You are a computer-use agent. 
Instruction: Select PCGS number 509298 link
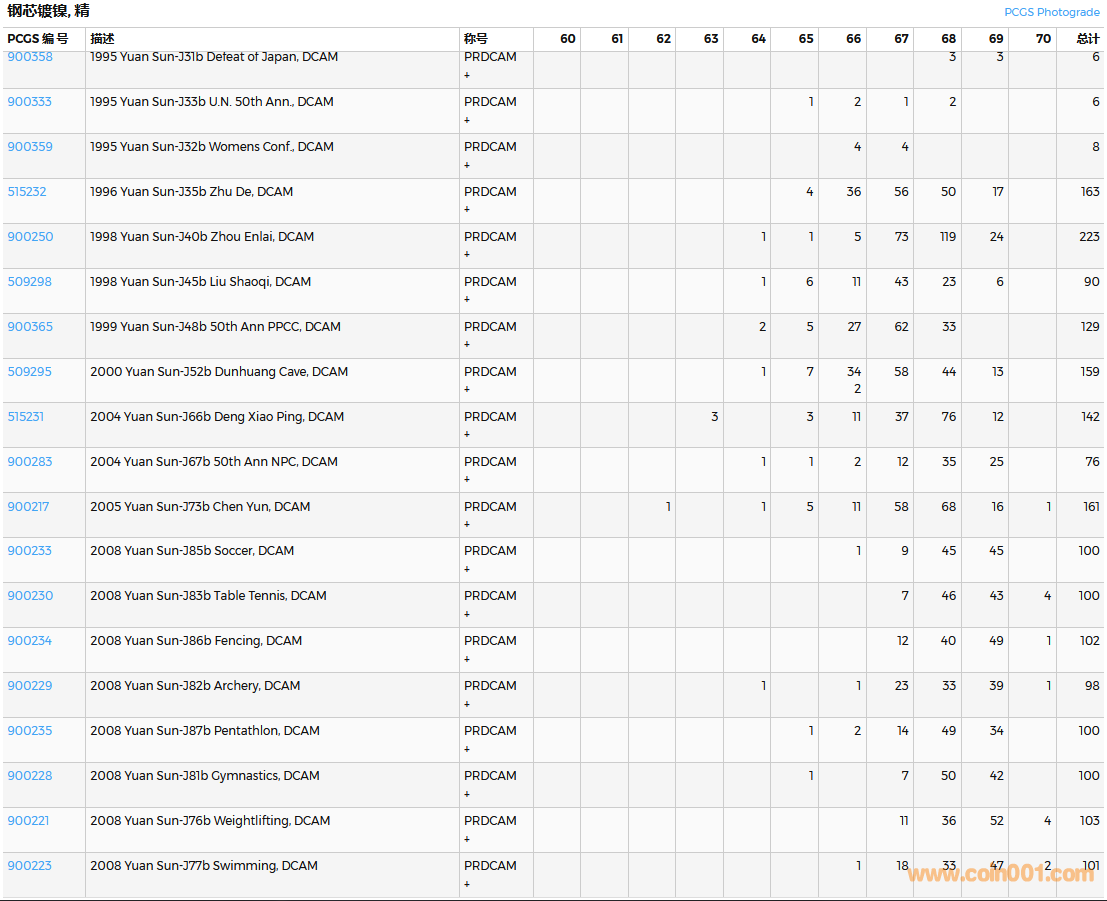[30, 282]
